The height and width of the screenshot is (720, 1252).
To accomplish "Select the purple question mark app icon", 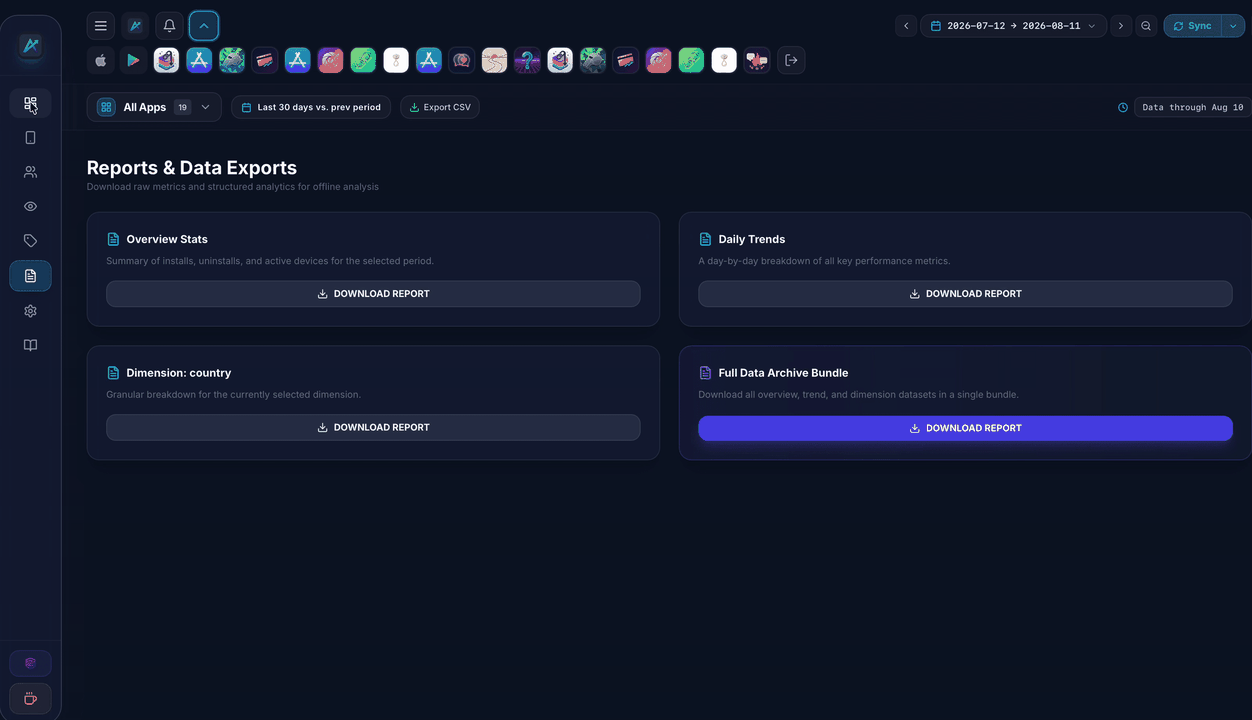I will tap(527, 60).
